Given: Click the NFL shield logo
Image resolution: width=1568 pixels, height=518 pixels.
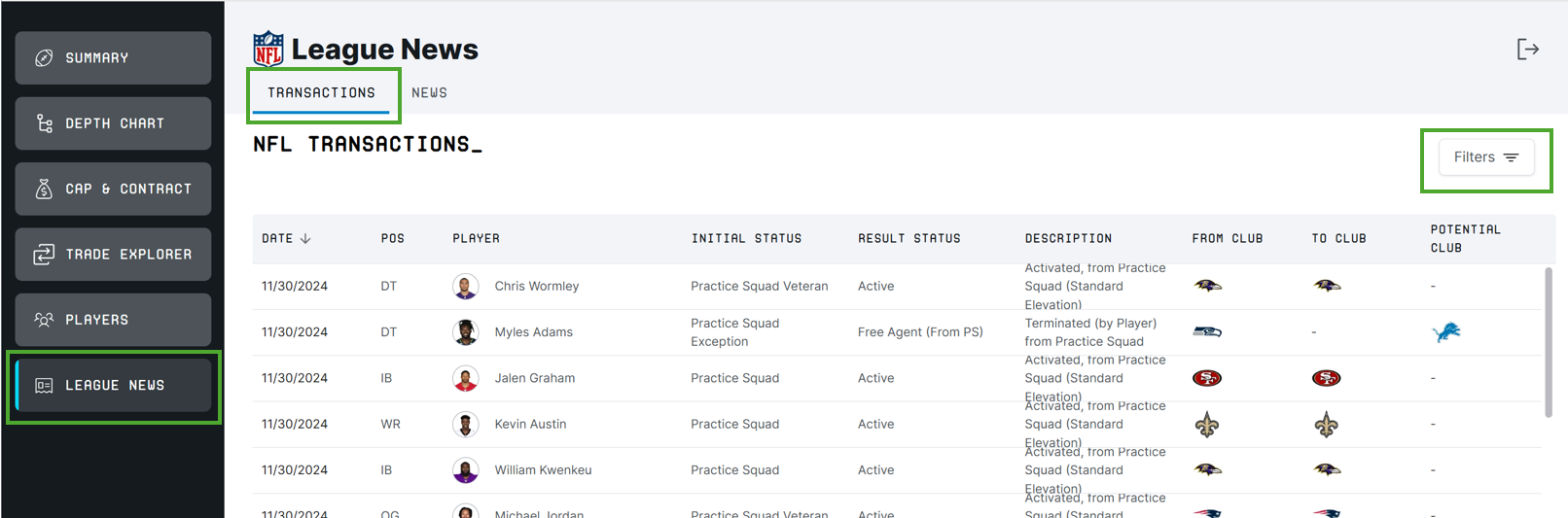Looking at the screenshot, I should click(x=268, y=49).
